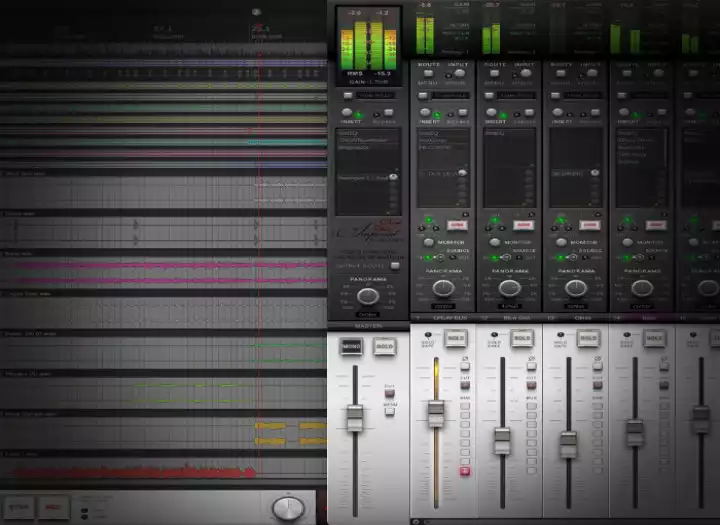Click the channel 13 fader cap

[568, 445]
